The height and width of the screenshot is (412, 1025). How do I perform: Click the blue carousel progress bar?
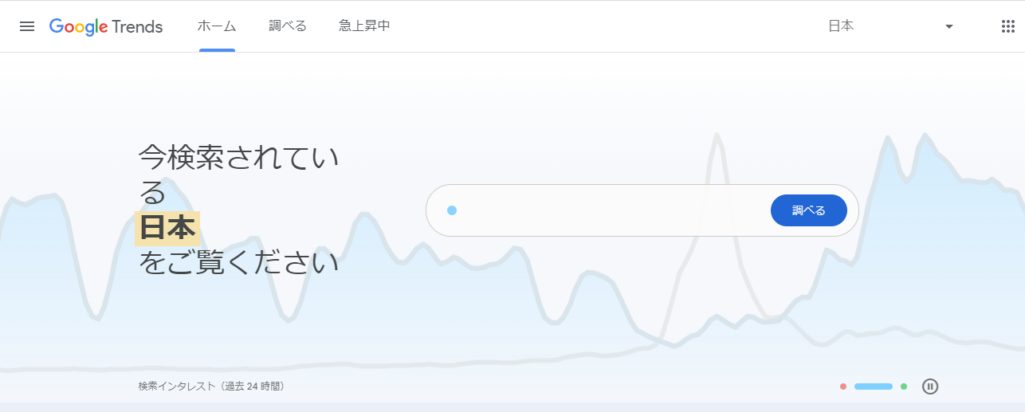pos(873,386)
